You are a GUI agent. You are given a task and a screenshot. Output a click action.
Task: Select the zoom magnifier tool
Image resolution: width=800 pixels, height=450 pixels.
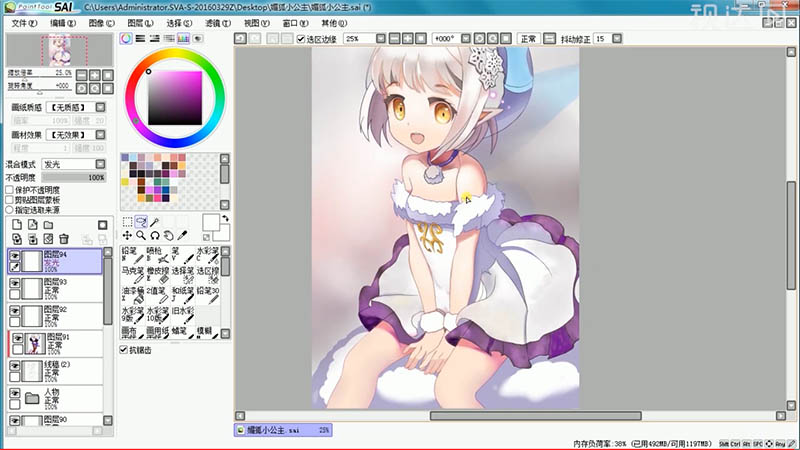[x=141, y=235]
